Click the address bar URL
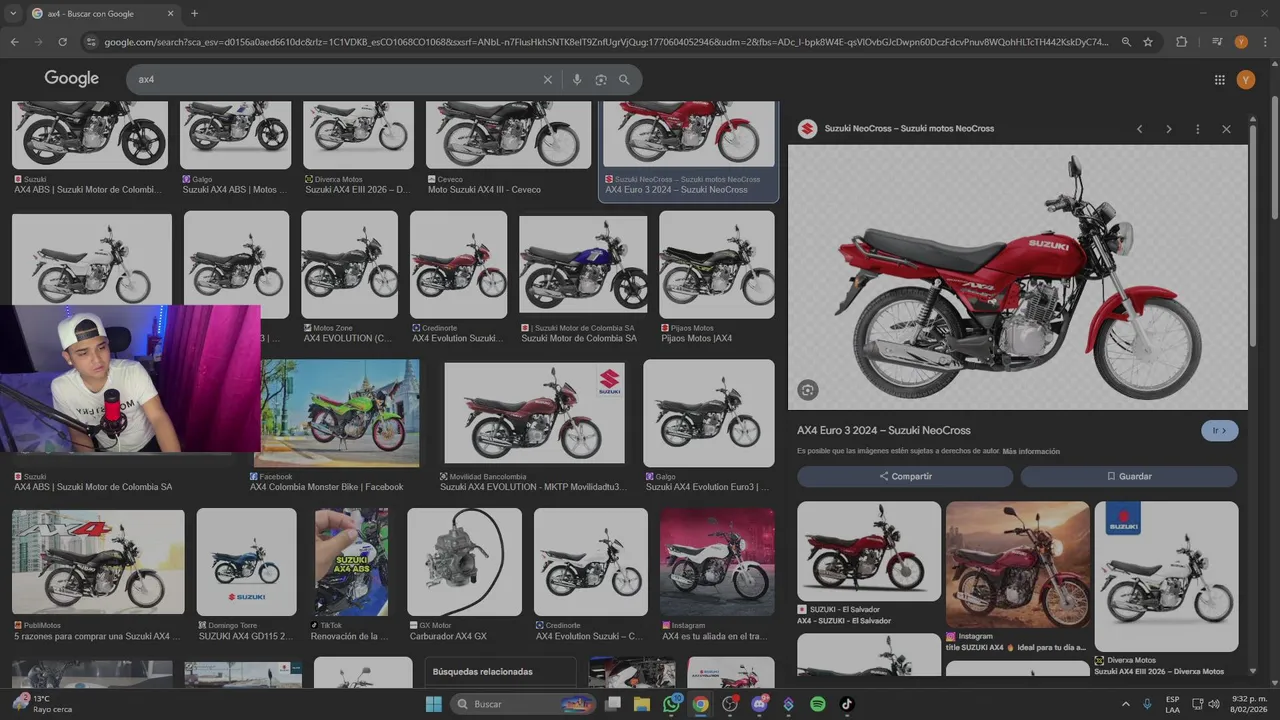The width and height of the screenshot is (1280, 720). pos(605,42)
